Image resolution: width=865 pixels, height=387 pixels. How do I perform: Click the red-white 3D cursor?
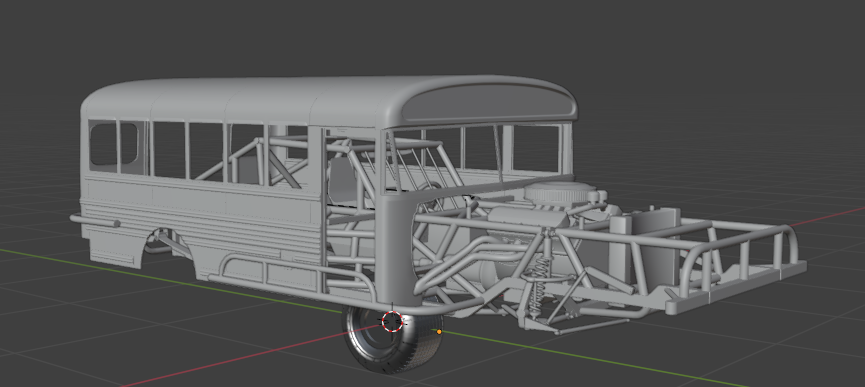(x=392, y=321)
